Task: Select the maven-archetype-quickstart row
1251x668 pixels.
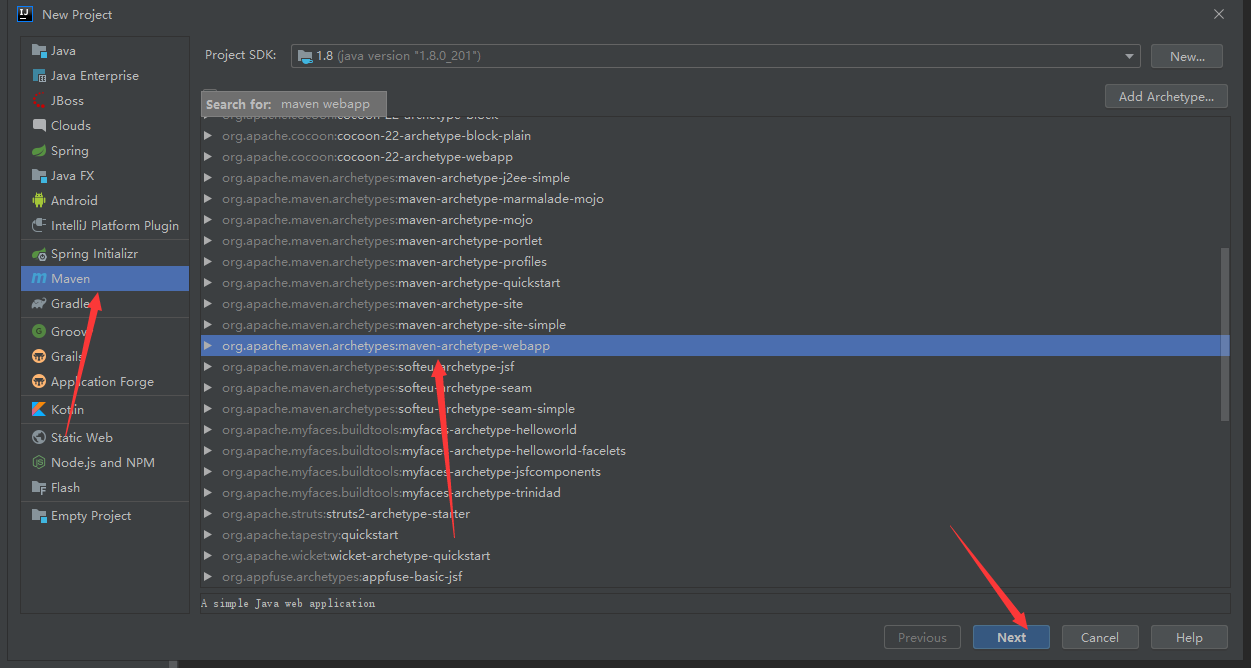Action: (x=715, y=283)
